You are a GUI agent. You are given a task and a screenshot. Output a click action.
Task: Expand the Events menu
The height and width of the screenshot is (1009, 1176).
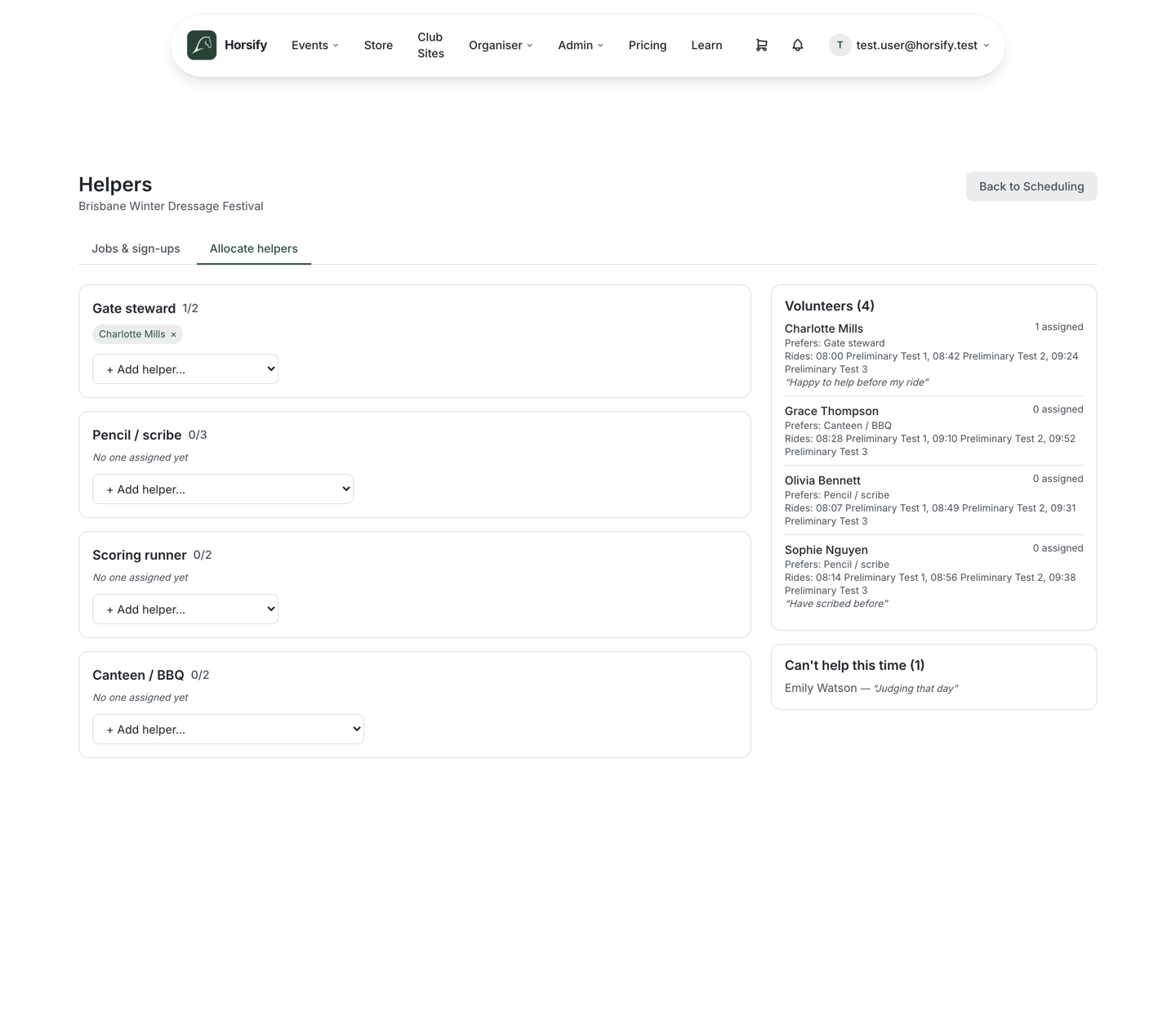pos(315,45)
